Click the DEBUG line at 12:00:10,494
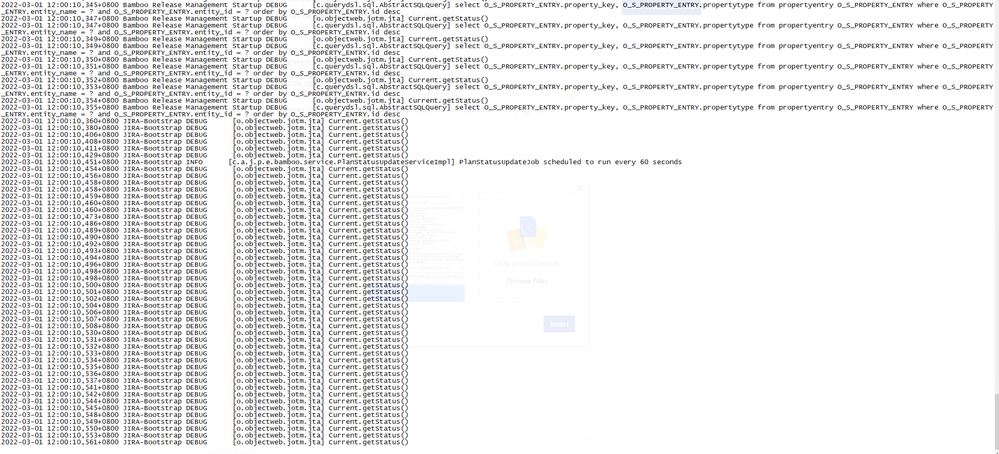Image resolution: width=999 pixels, height=454 pixels. tap(204, 257)
